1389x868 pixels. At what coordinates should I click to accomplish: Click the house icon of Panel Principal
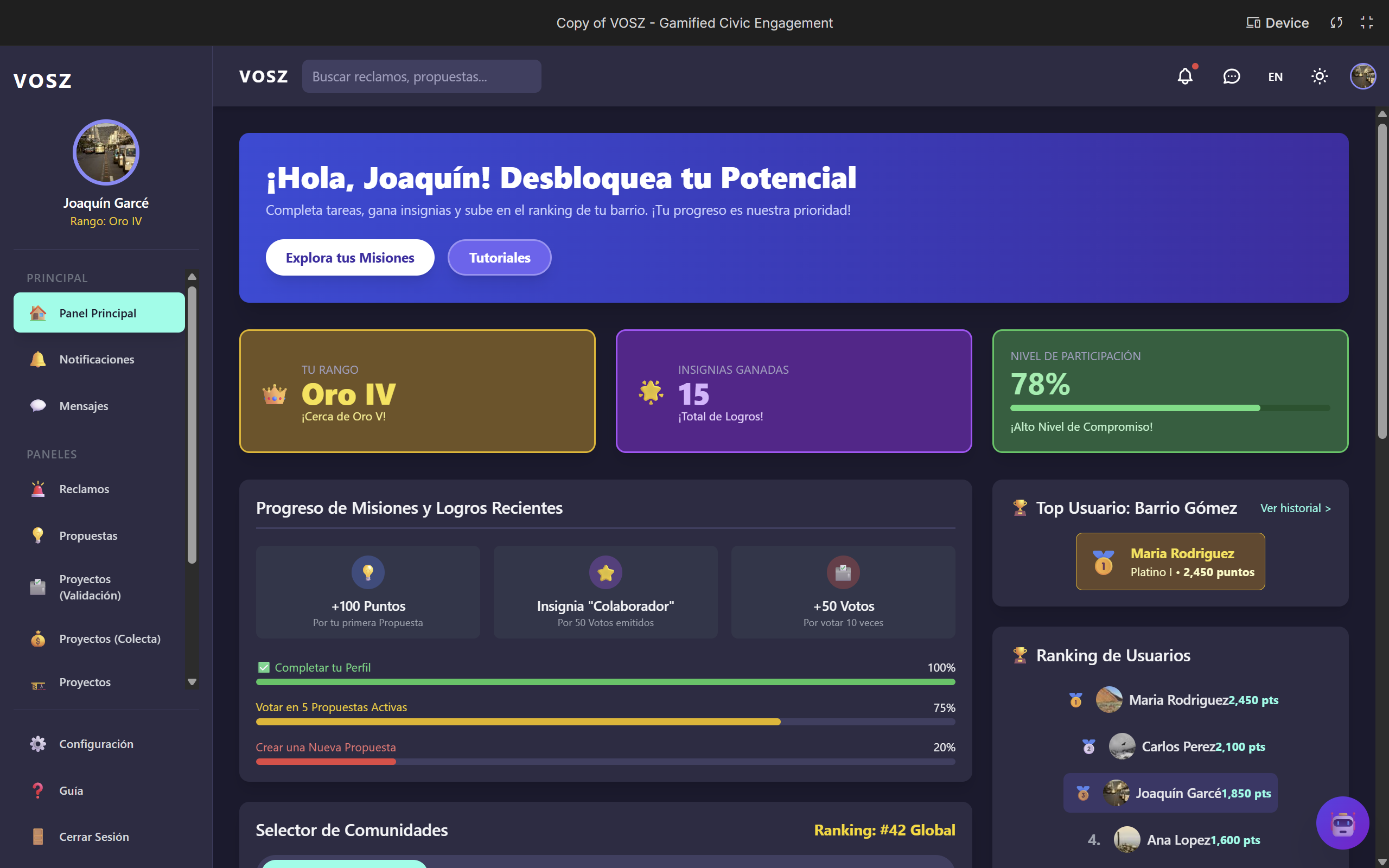38,313
